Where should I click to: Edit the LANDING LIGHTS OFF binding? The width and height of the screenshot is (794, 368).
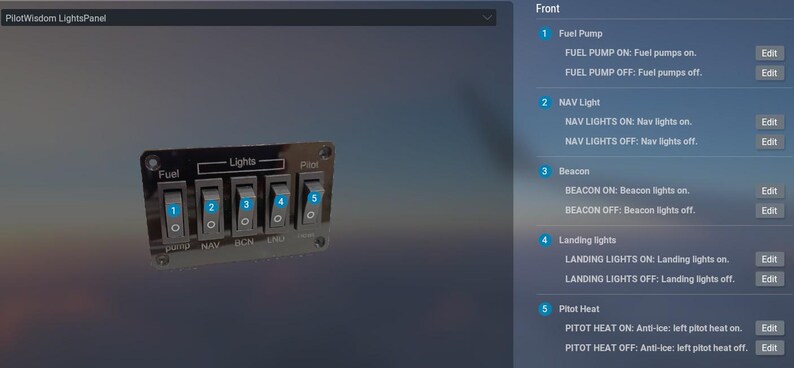770,279
